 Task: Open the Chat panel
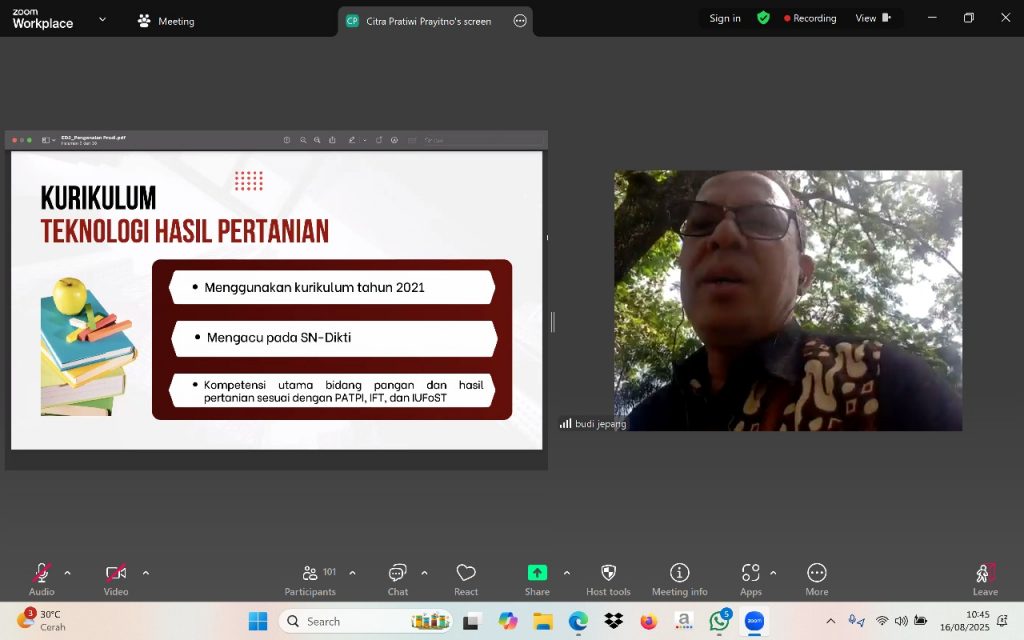[398, 579]
